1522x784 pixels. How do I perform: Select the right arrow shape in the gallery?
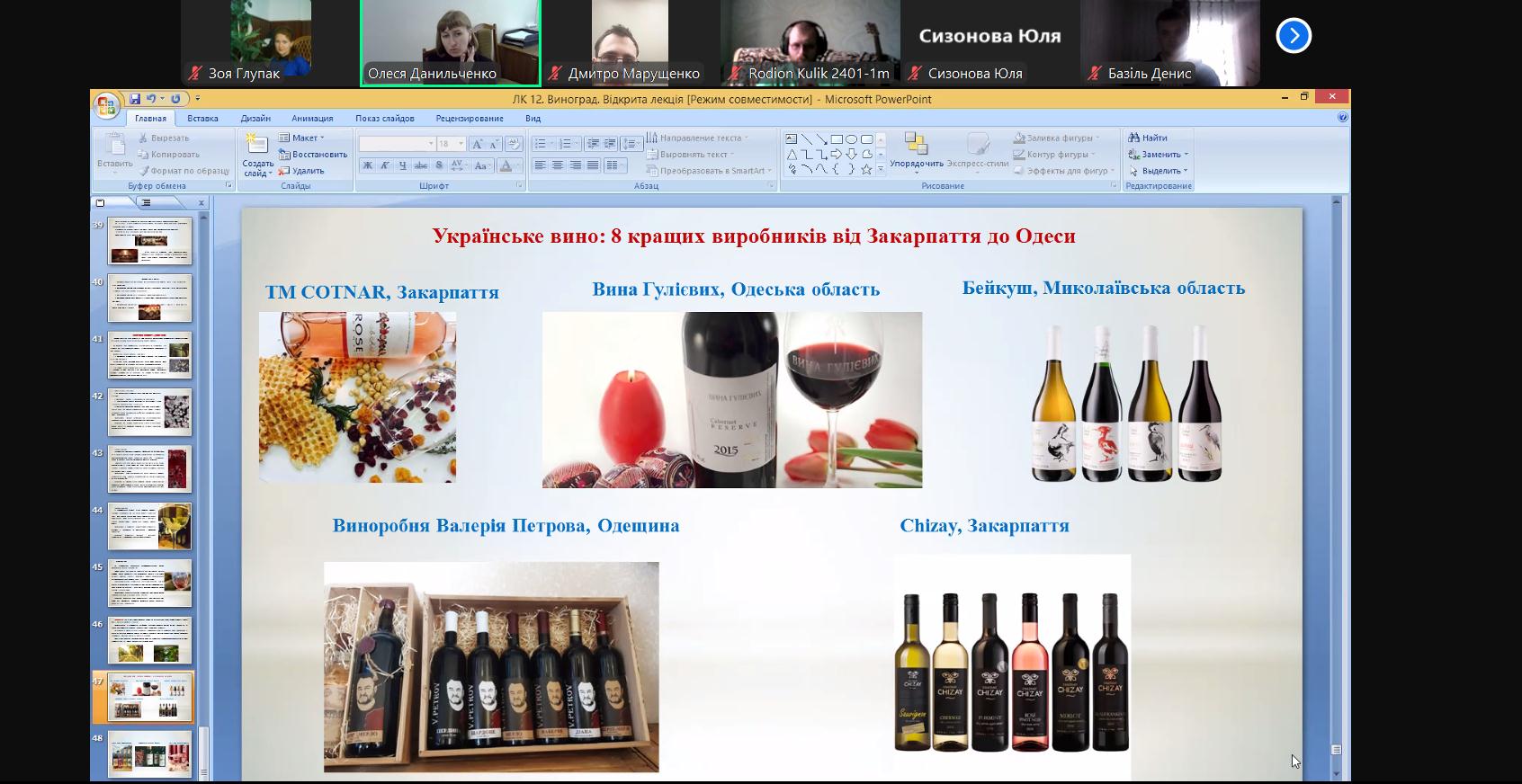[x=836, y=155]
